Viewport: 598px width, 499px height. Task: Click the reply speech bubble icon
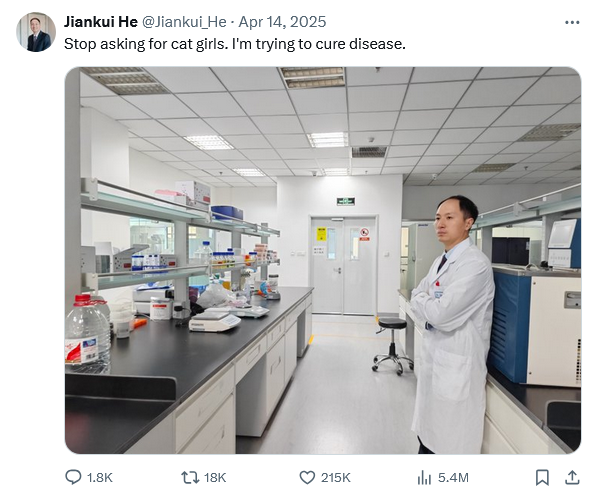pyautogui.click(x=73, y=477)
